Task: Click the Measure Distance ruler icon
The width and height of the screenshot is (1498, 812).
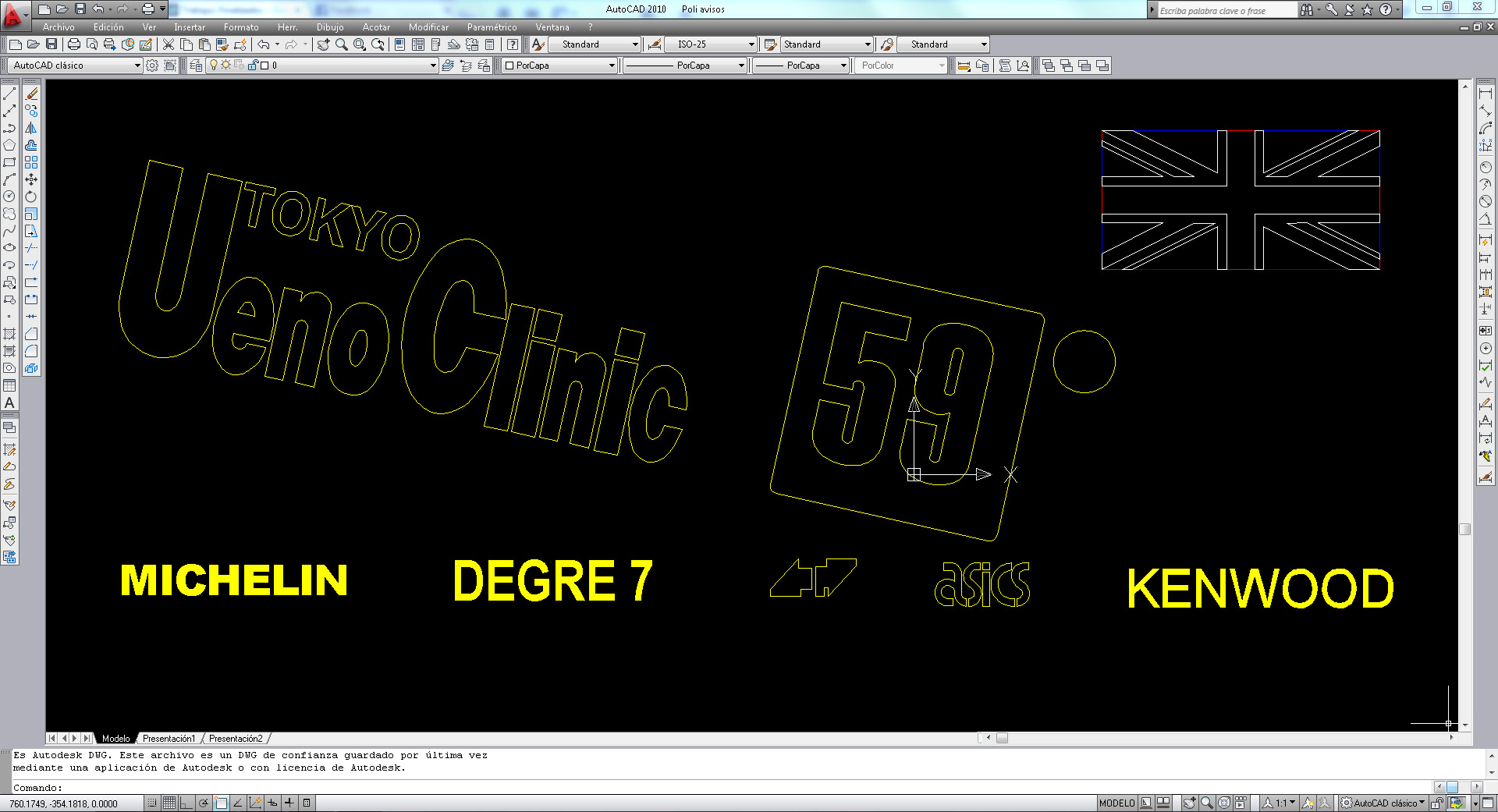Action: [964, 66]
